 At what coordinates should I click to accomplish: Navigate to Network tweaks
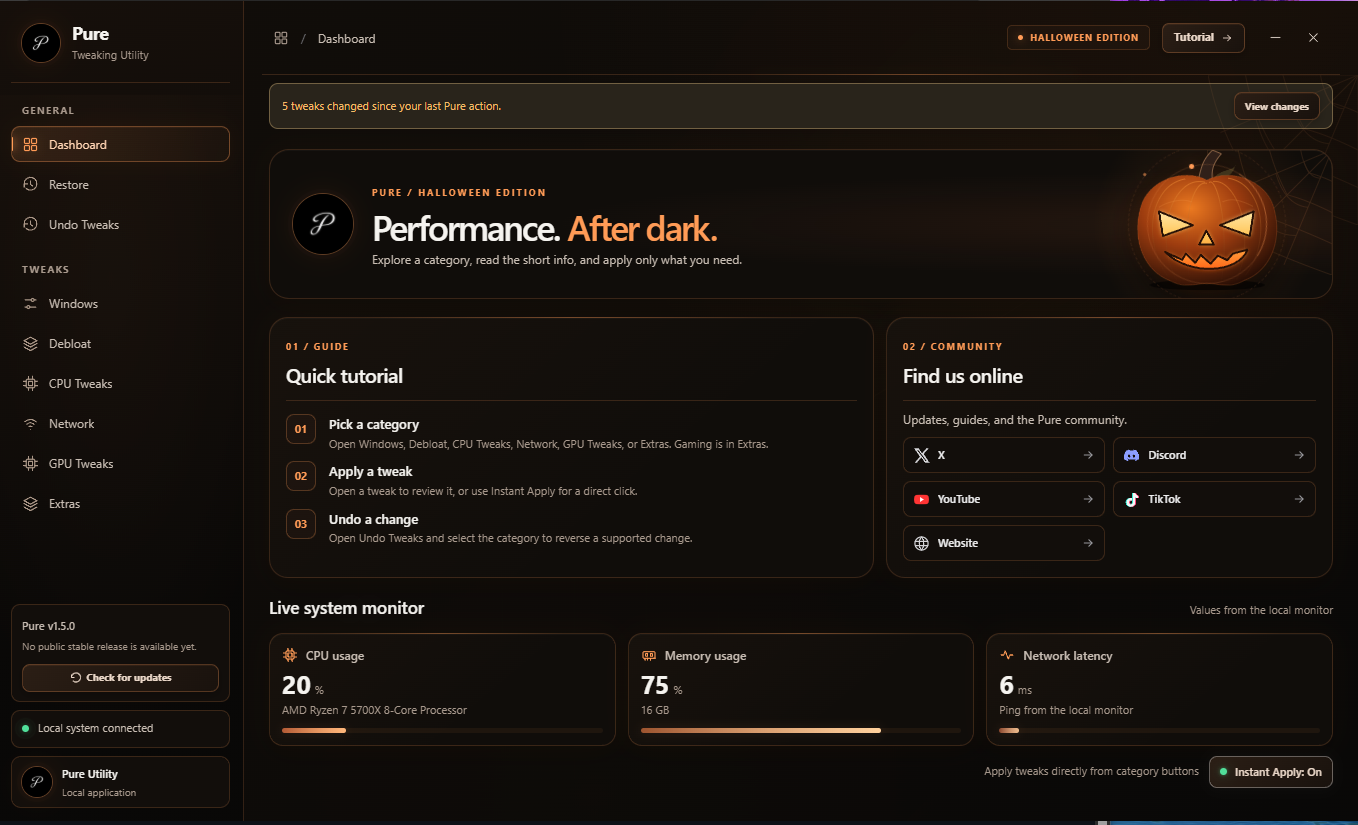coord(120,424)
